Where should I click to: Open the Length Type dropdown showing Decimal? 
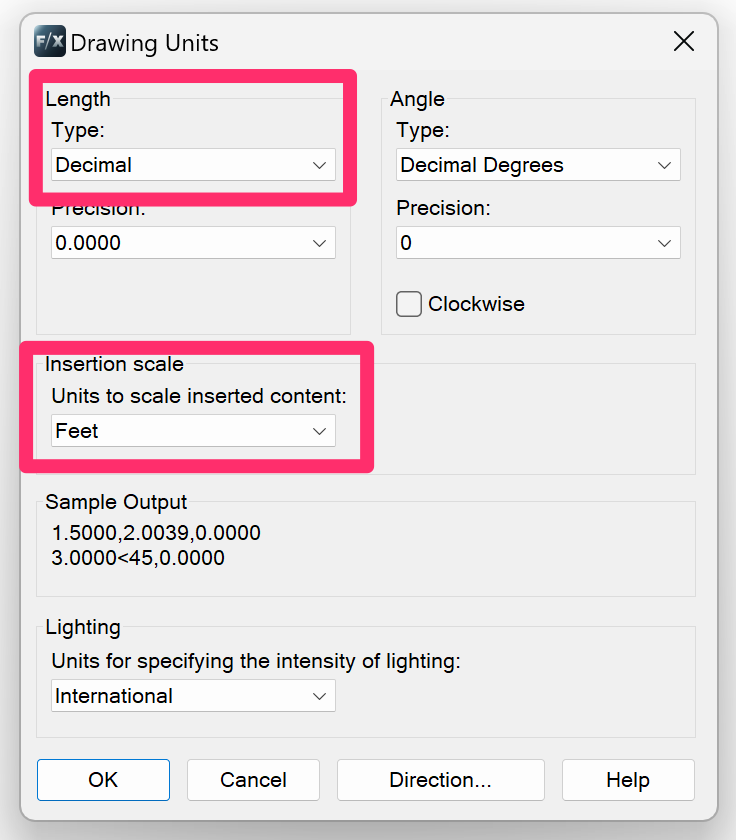tap(193, 165)
